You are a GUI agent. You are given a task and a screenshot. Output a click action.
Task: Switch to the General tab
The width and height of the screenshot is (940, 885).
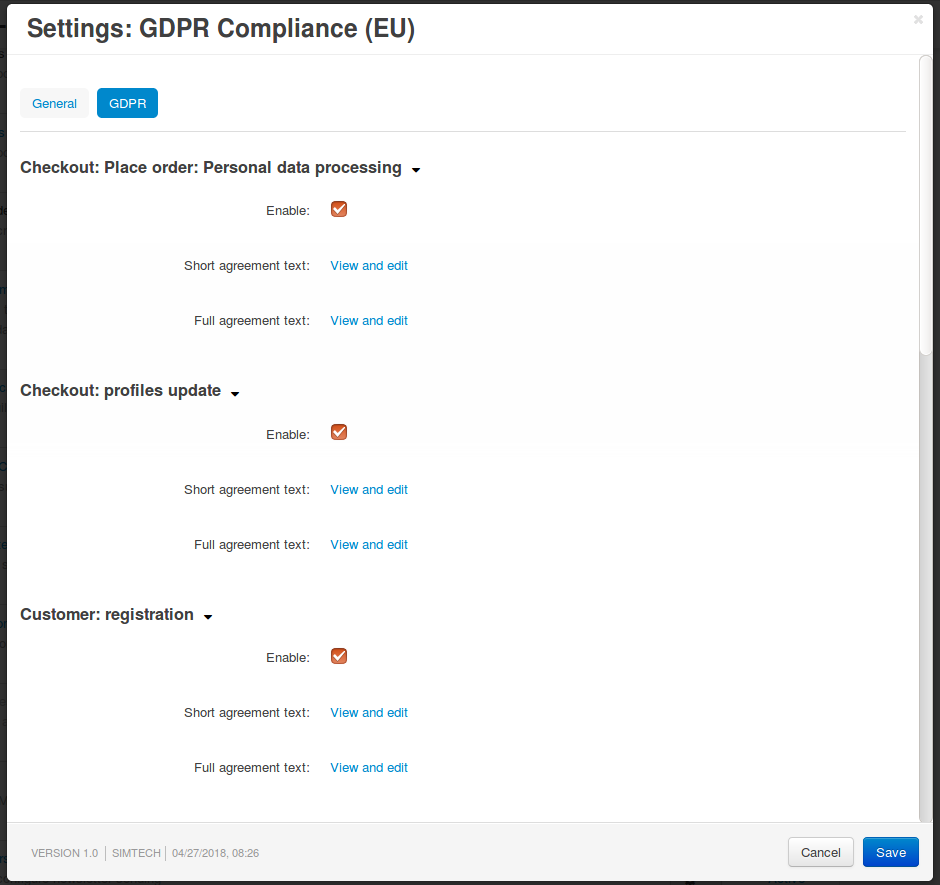tap(55, 103)
